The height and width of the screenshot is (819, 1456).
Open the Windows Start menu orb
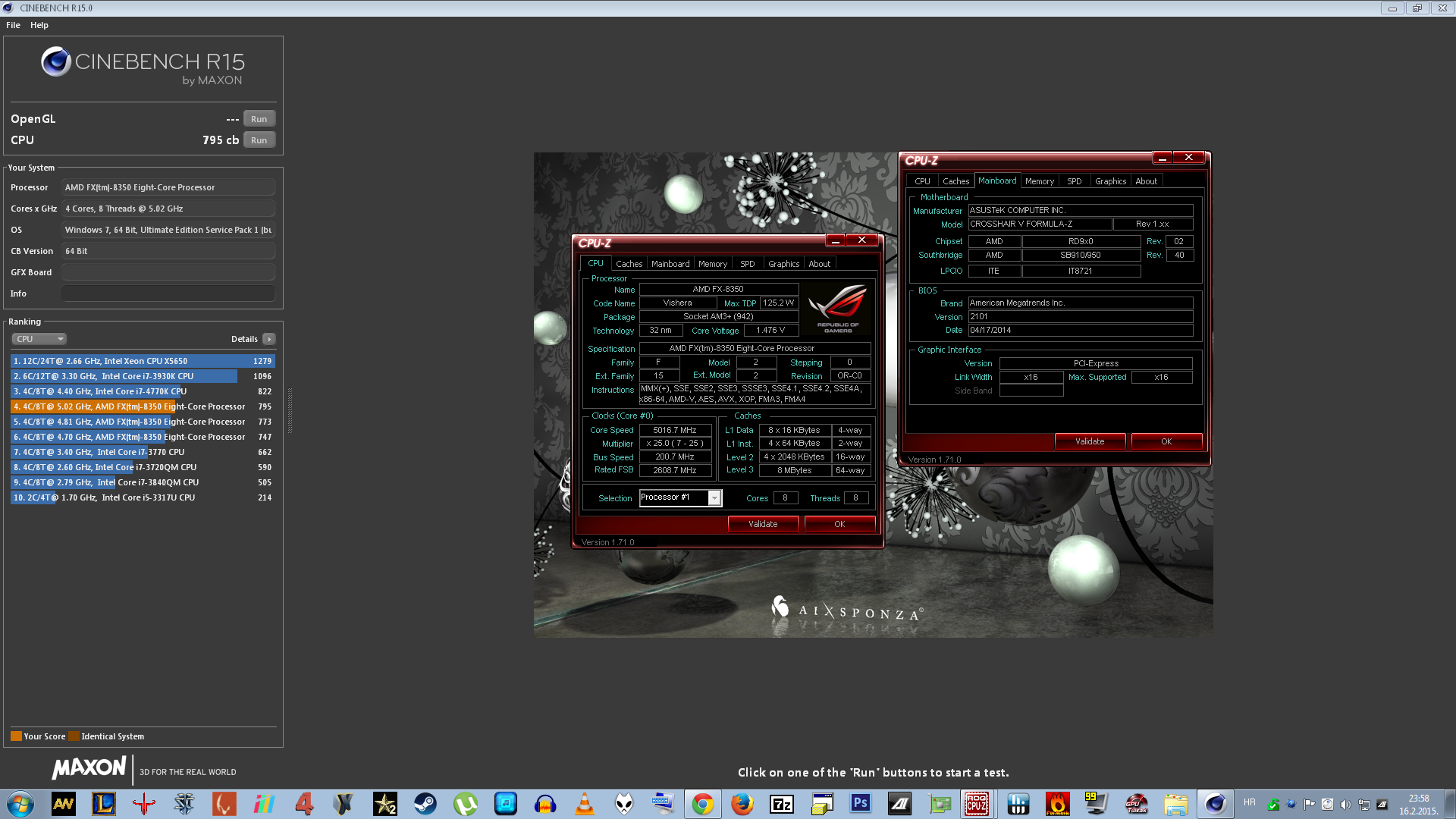pos(20,804)
